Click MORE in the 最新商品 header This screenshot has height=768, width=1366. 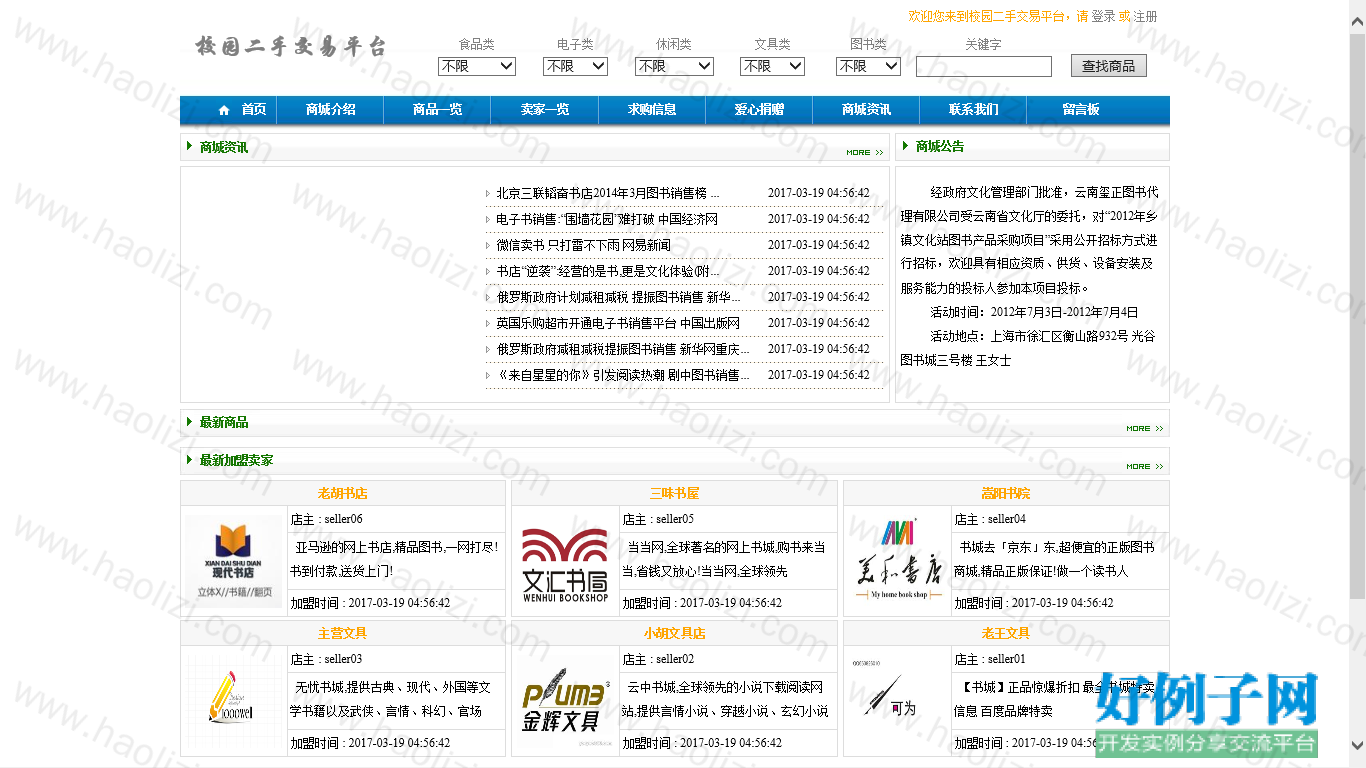(1144, 429)
